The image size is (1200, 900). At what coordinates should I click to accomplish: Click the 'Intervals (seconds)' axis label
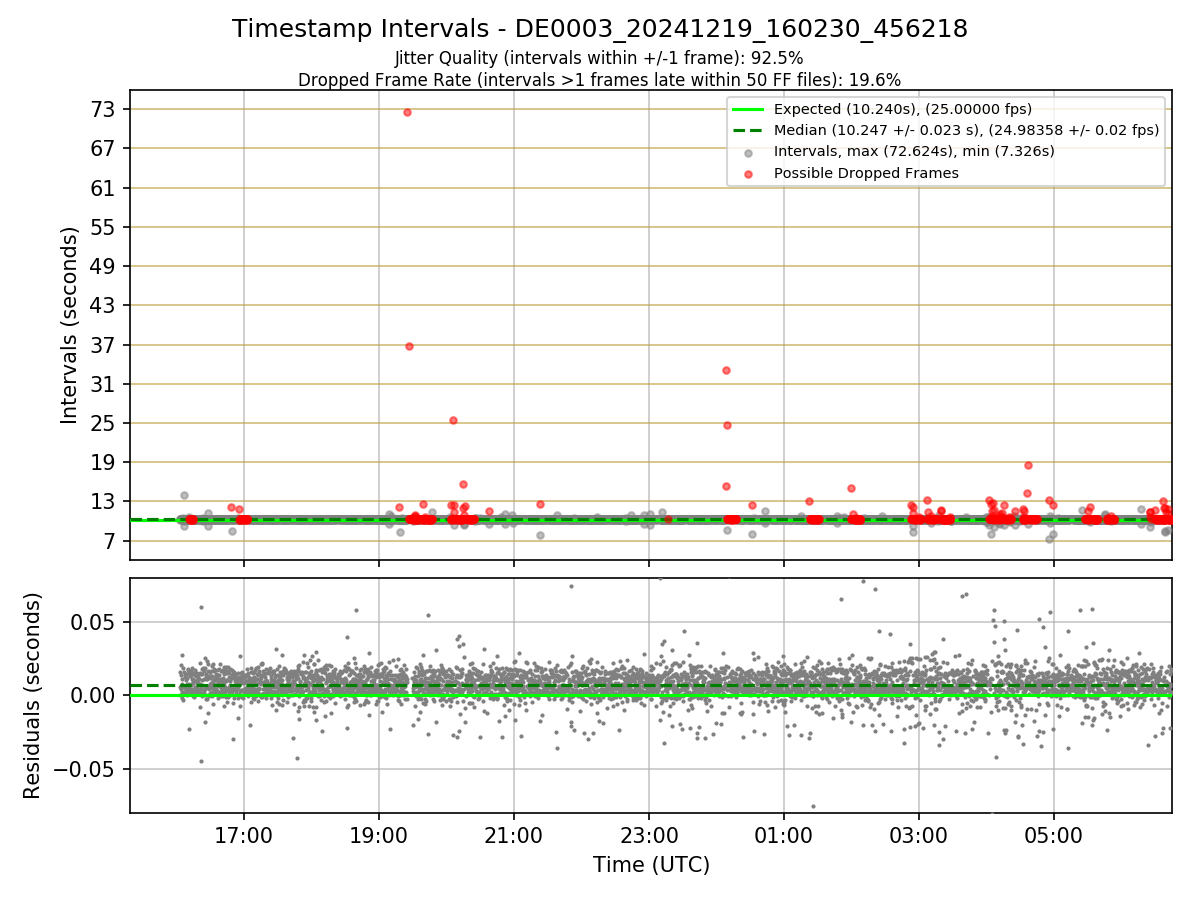(69, 325)
